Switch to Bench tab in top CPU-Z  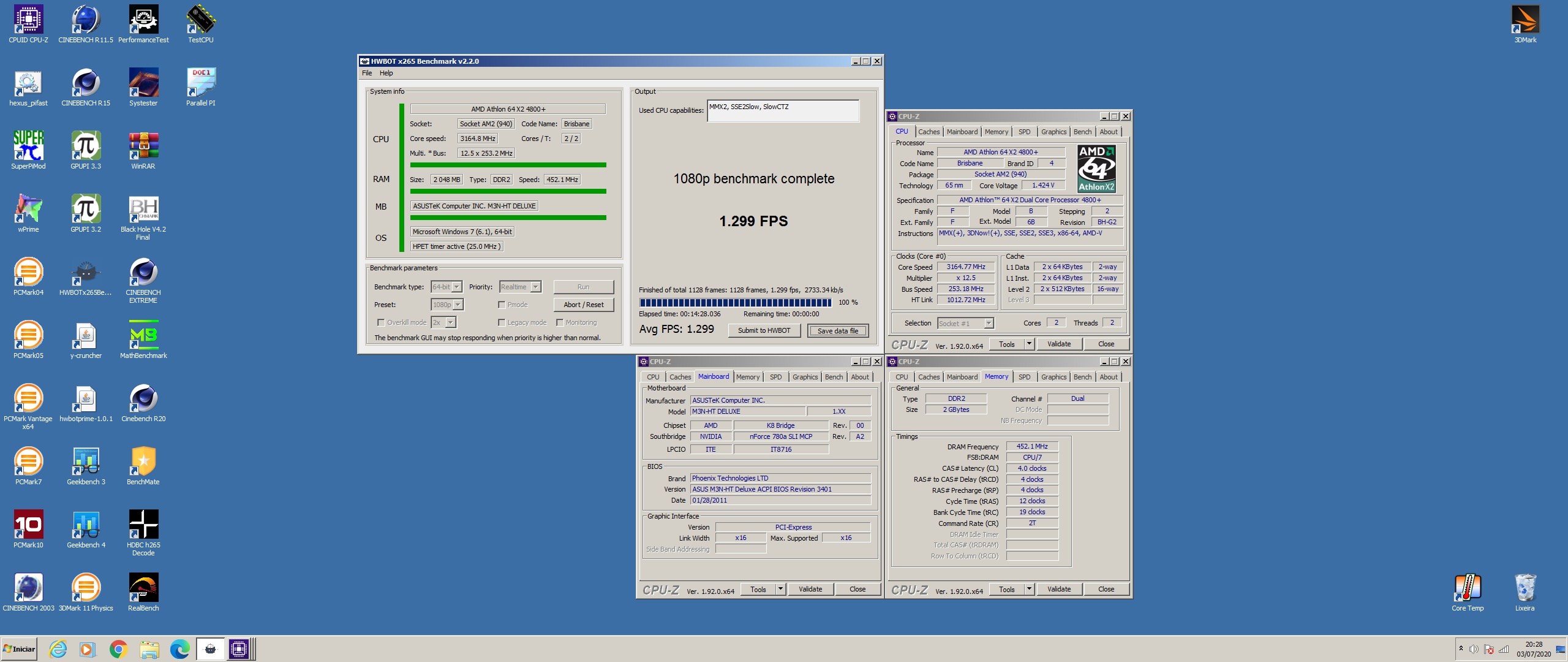(x=1082, y=132)
